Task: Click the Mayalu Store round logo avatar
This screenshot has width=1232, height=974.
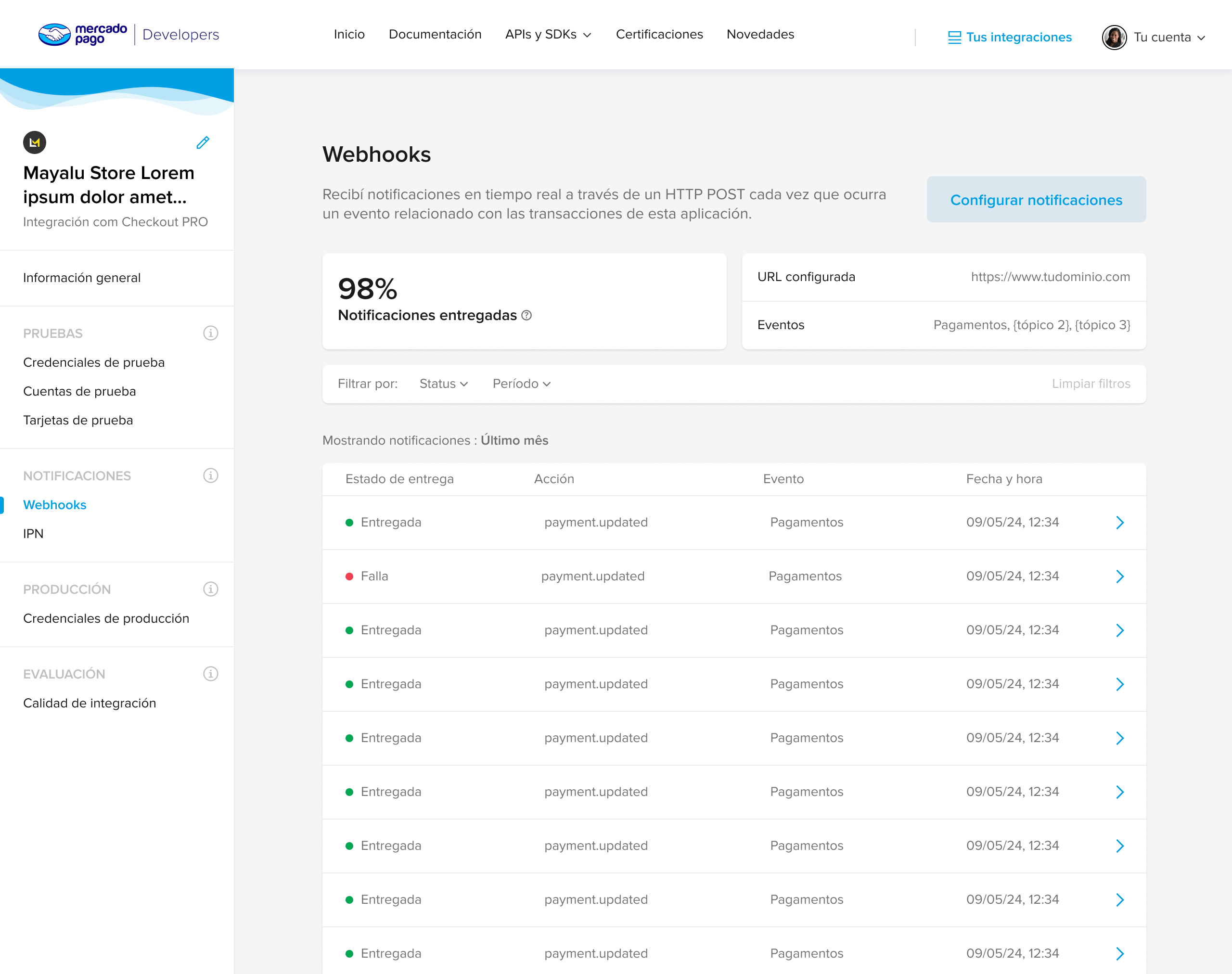Action: point(35,142)
